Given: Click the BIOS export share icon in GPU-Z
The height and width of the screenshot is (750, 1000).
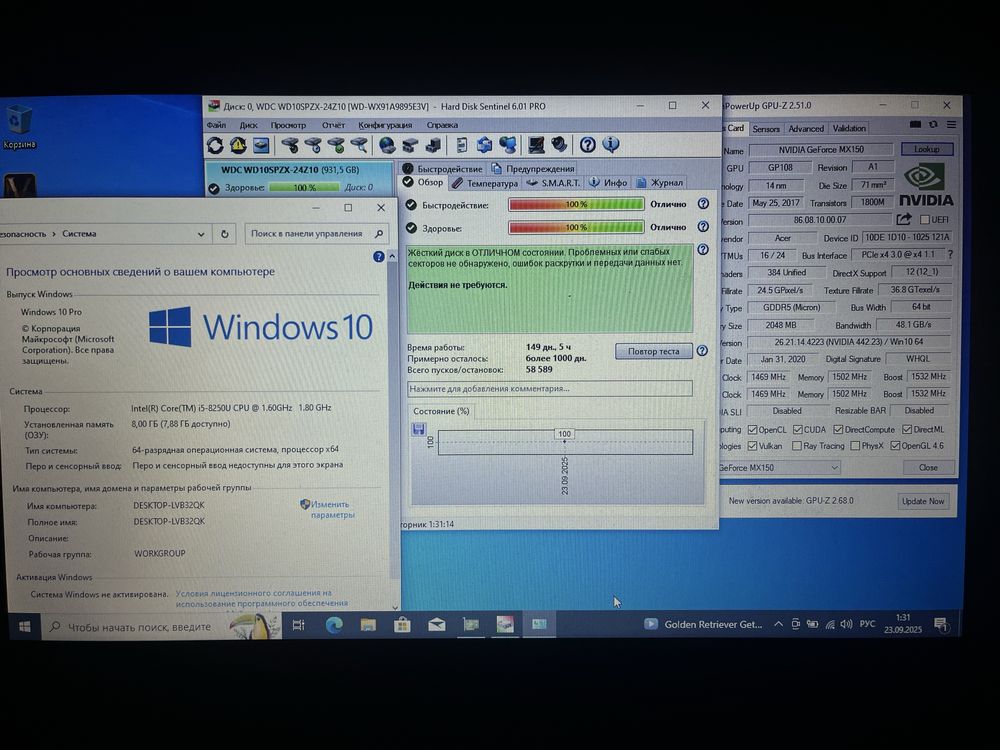Looking at the screenshot, I should (x=904, y=219).
